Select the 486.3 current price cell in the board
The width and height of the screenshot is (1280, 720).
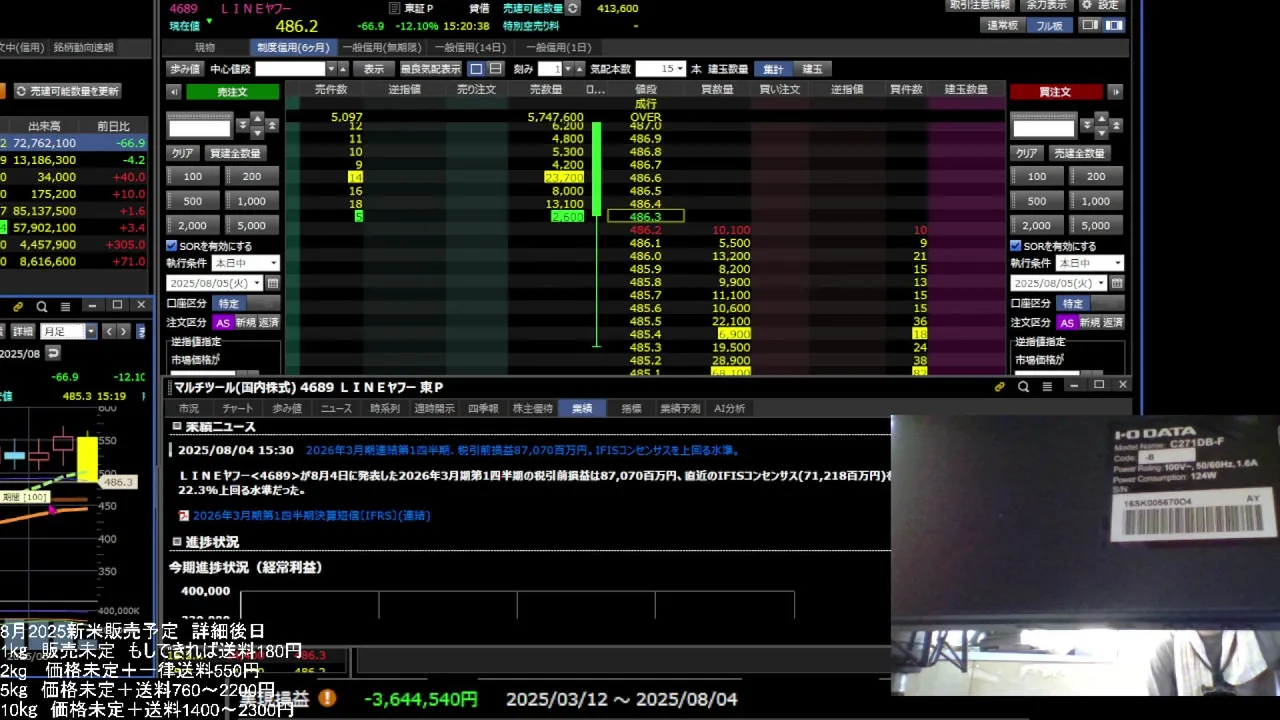(x=645, y=217)
